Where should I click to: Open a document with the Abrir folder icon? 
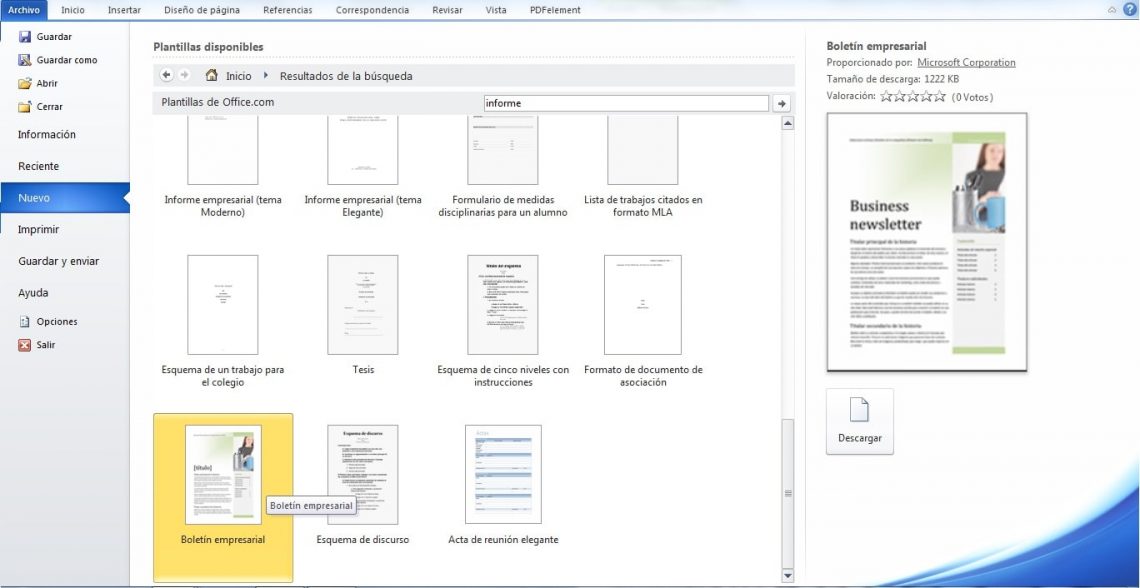[24, 82]
